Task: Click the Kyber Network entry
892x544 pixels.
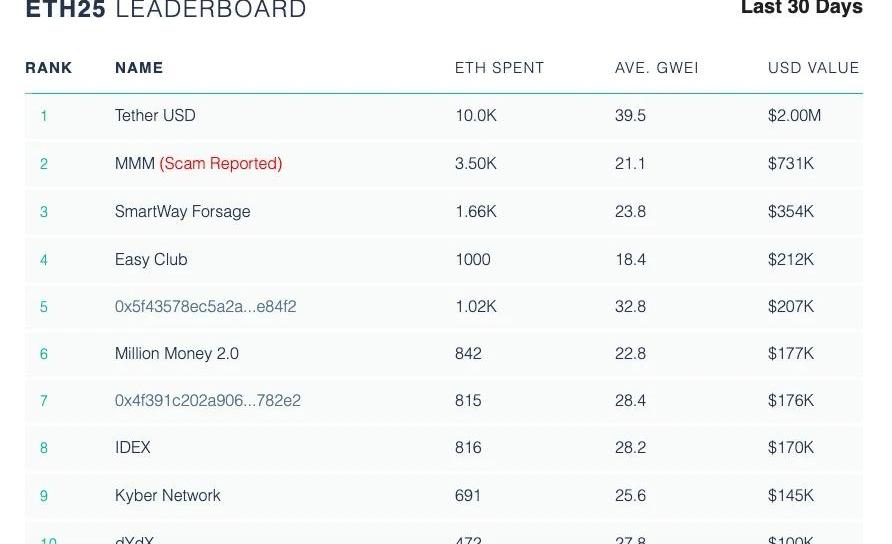Action: 167,496
